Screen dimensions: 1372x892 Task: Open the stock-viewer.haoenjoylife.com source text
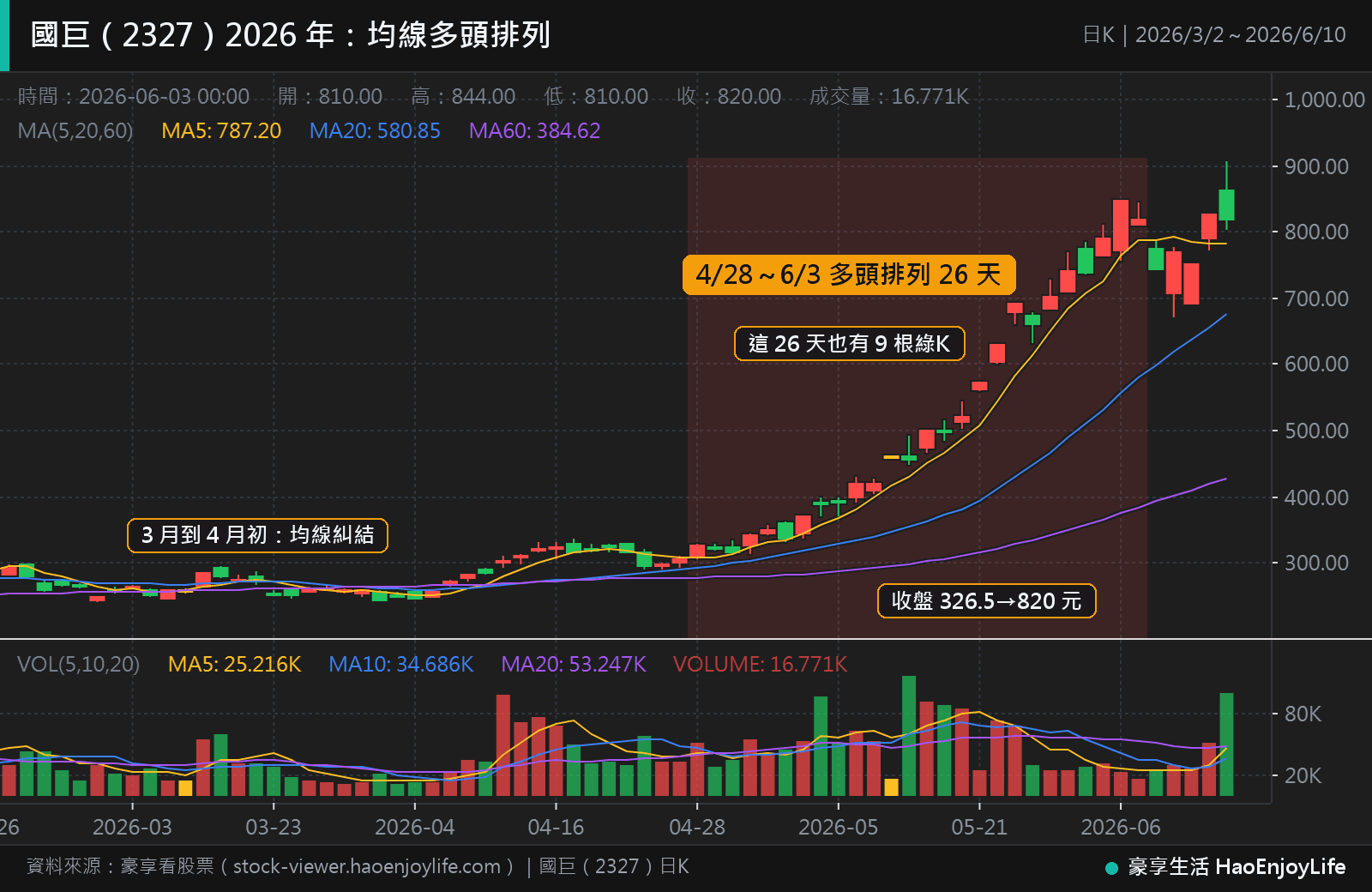point(367,866)
